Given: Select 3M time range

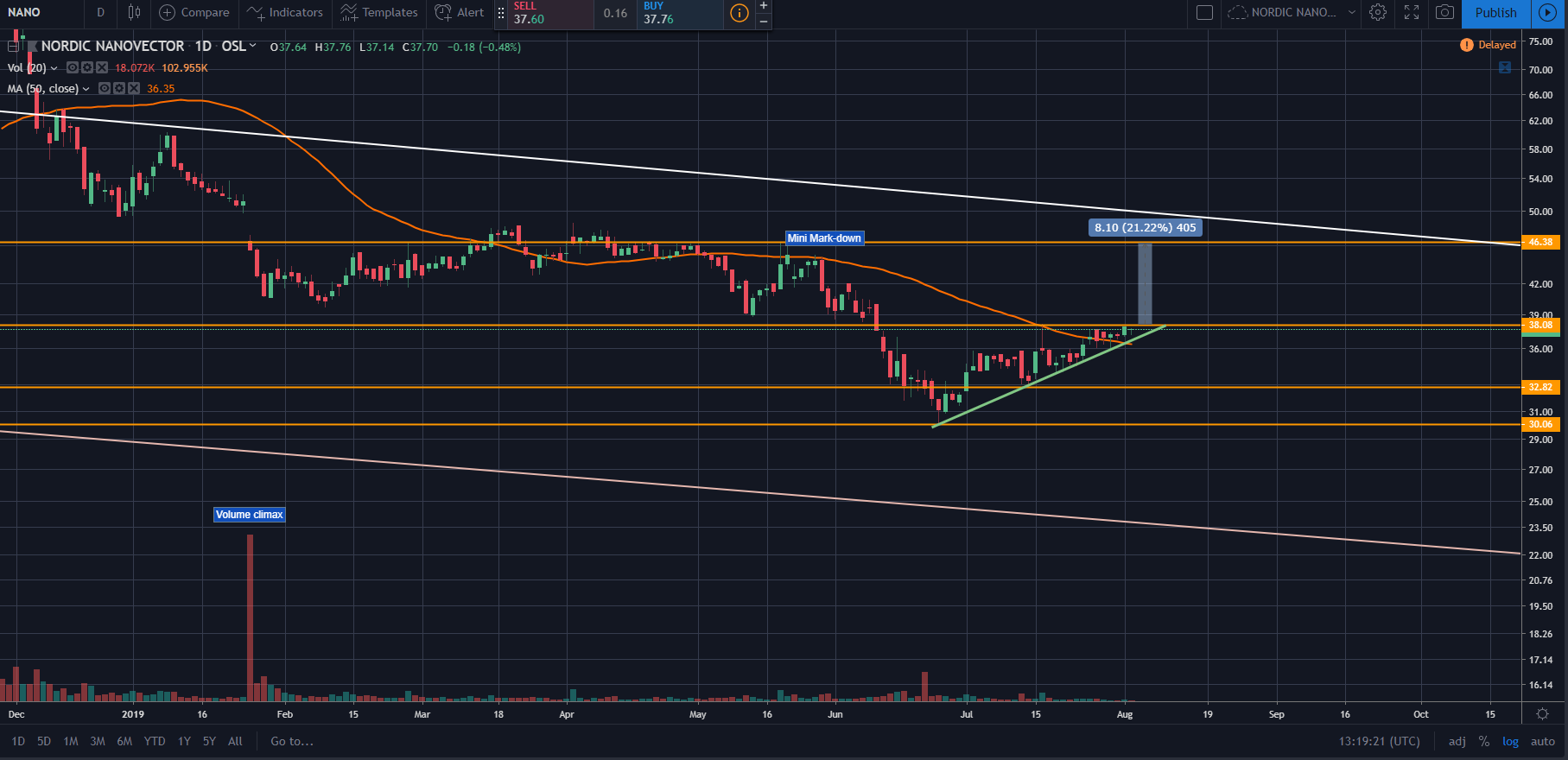Looking at the screenshot, I should click(x=98, y=741).
